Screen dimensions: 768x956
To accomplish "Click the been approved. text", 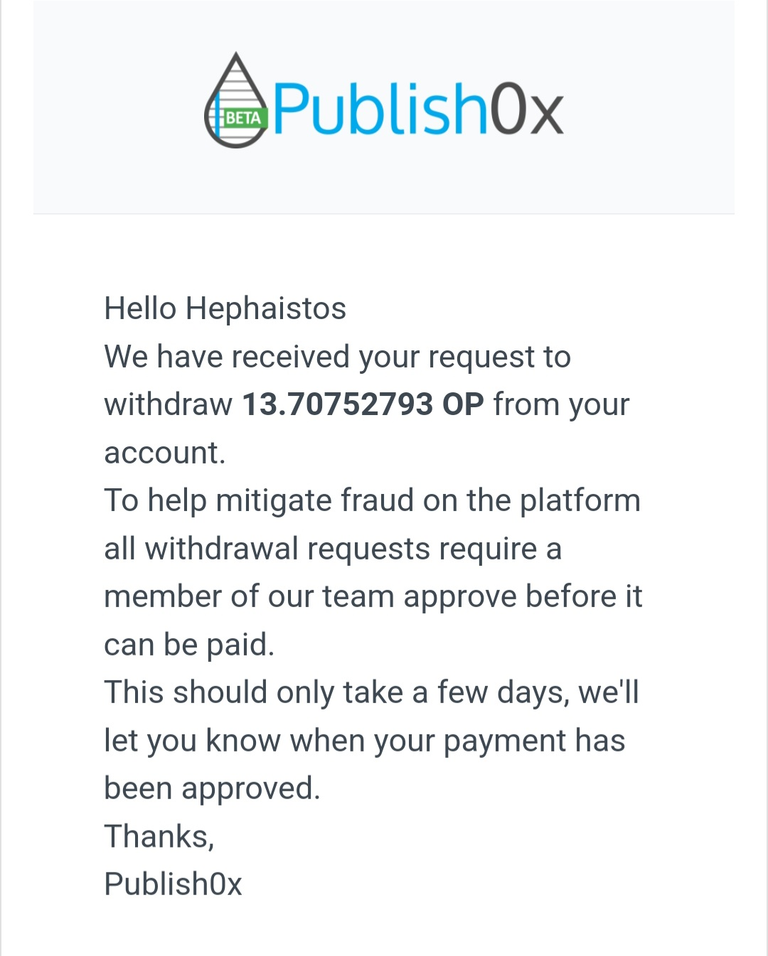I will pos(212,788).
